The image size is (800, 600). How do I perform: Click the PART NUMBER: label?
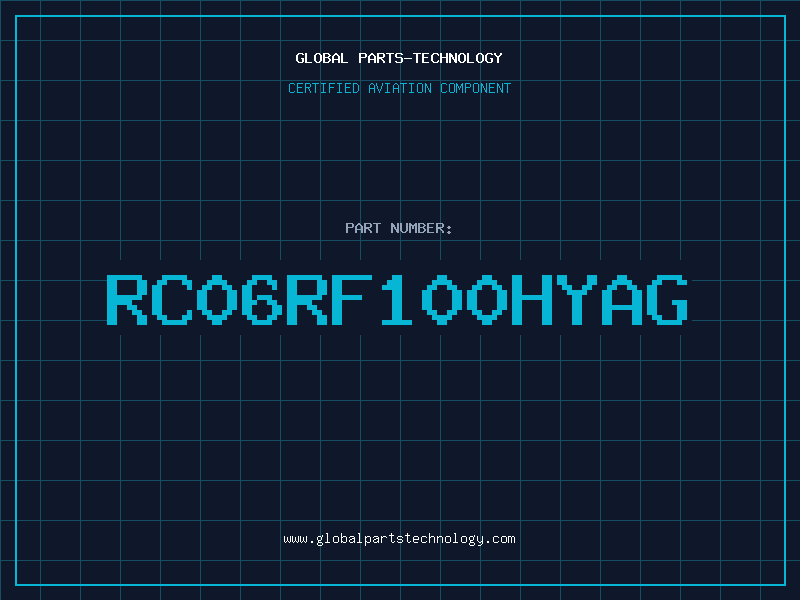pos(399,228)
